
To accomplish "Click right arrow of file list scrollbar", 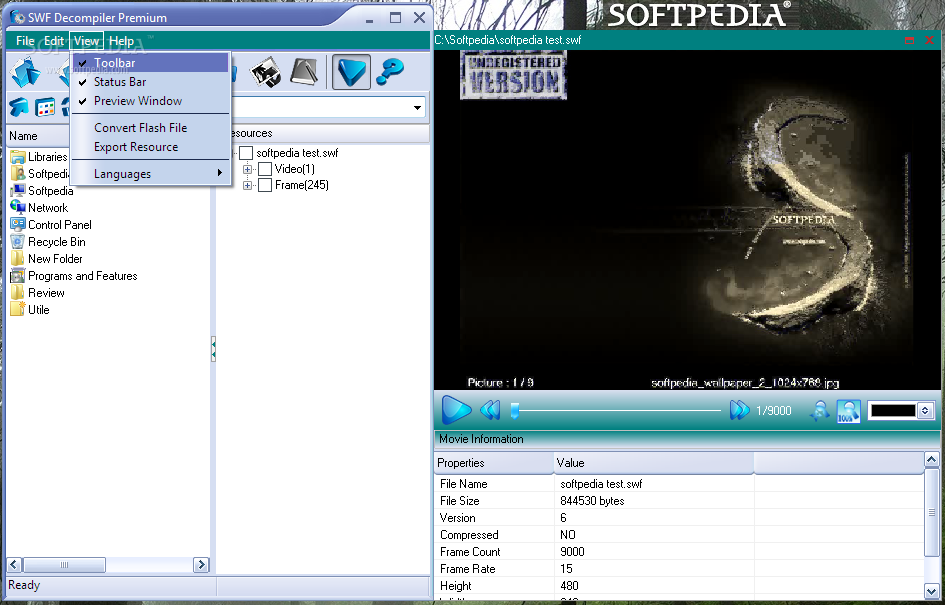I will pyautogui.click(x=201, y=565).
